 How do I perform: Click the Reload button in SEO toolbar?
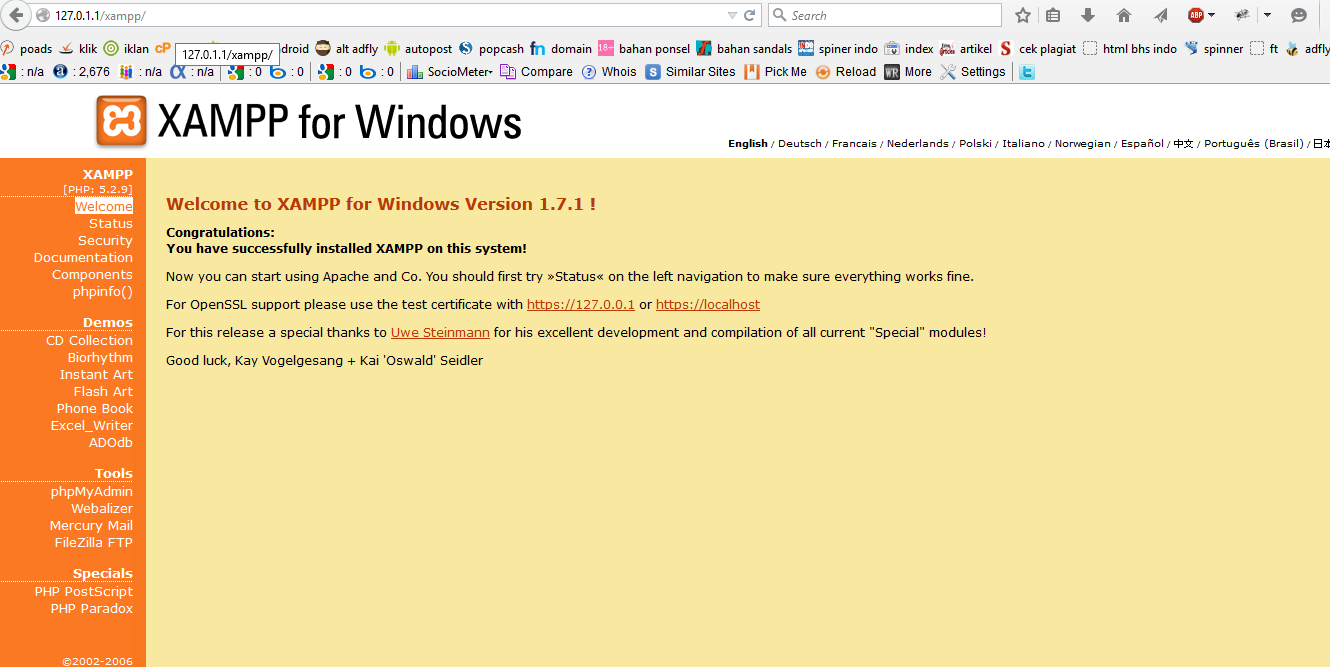click(845, 72)
